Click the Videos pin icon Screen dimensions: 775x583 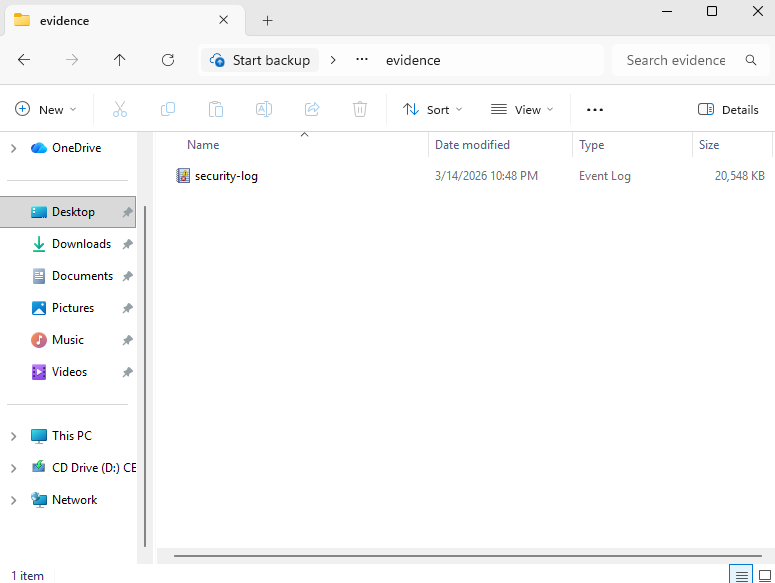128,372
